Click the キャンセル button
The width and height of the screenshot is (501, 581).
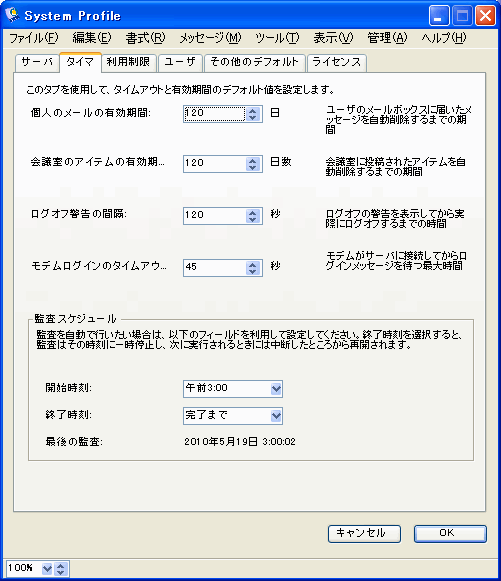[x=364, y=534]
